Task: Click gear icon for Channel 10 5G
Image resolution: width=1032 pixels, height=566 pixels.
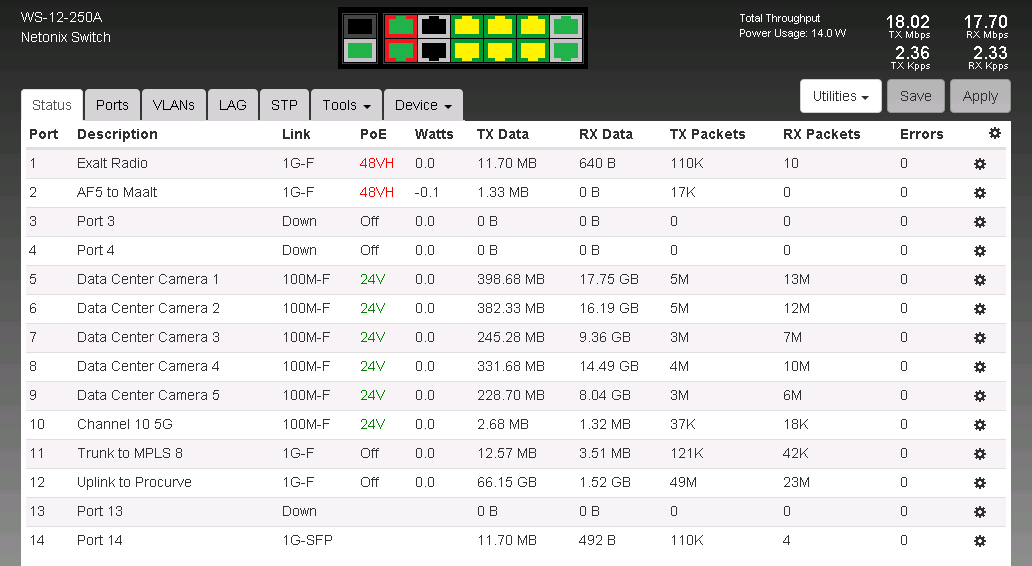Action: pyautogui.click(x=980, y=425)
